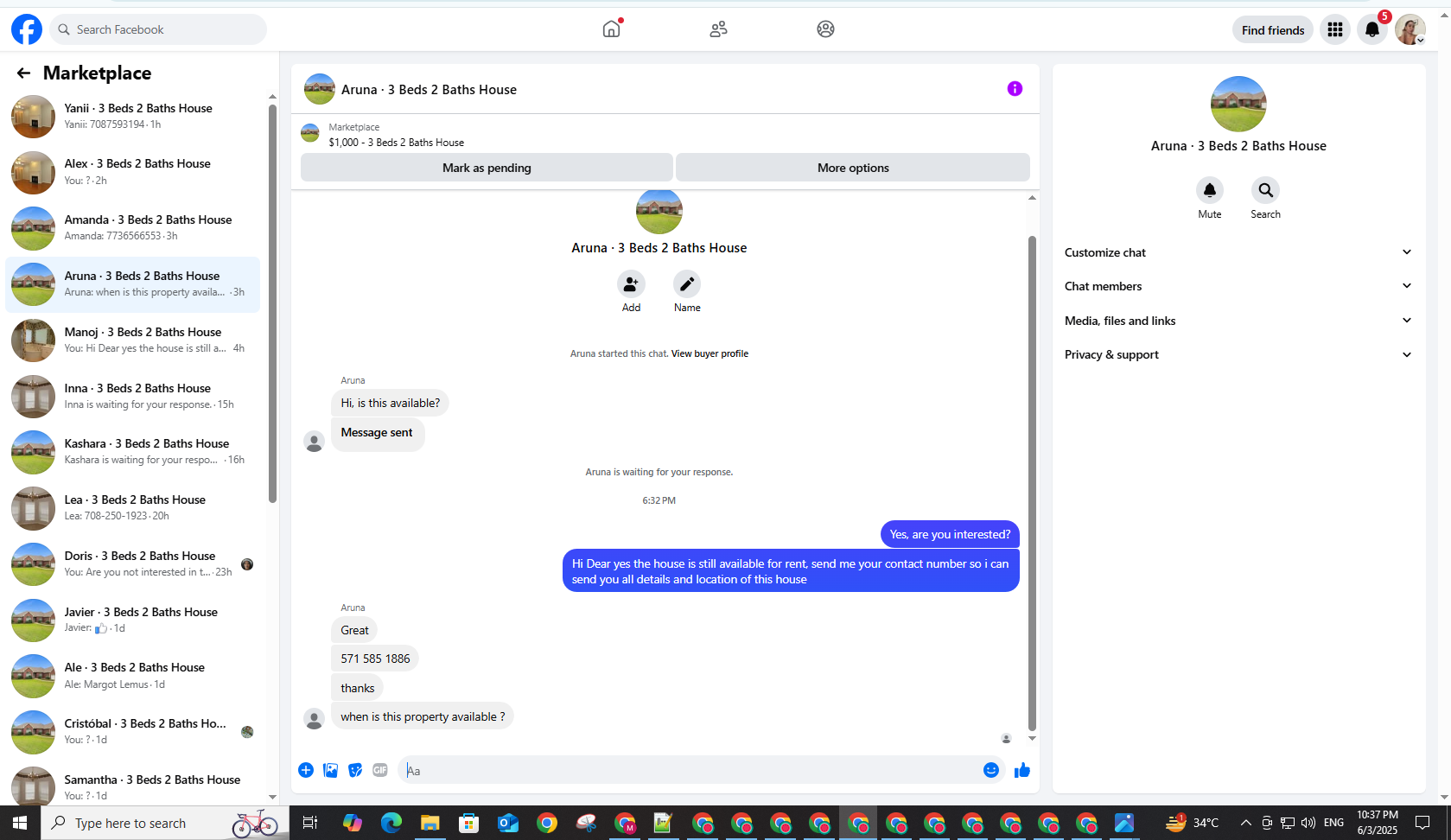Open the Facebook menu grid icon
Viewport: 1451px width, 840px height.
pos(1335,29)
